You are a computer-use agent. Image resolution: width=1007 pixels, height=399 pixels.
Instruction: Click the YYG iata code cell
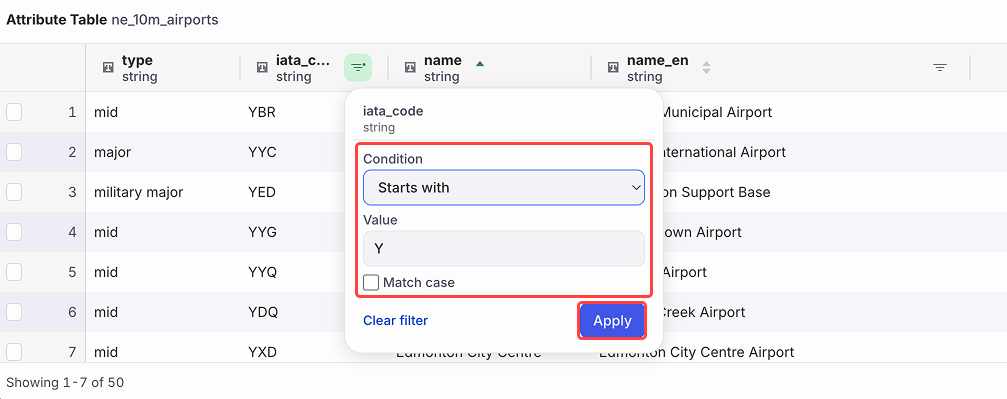click(x=263, y=232)
